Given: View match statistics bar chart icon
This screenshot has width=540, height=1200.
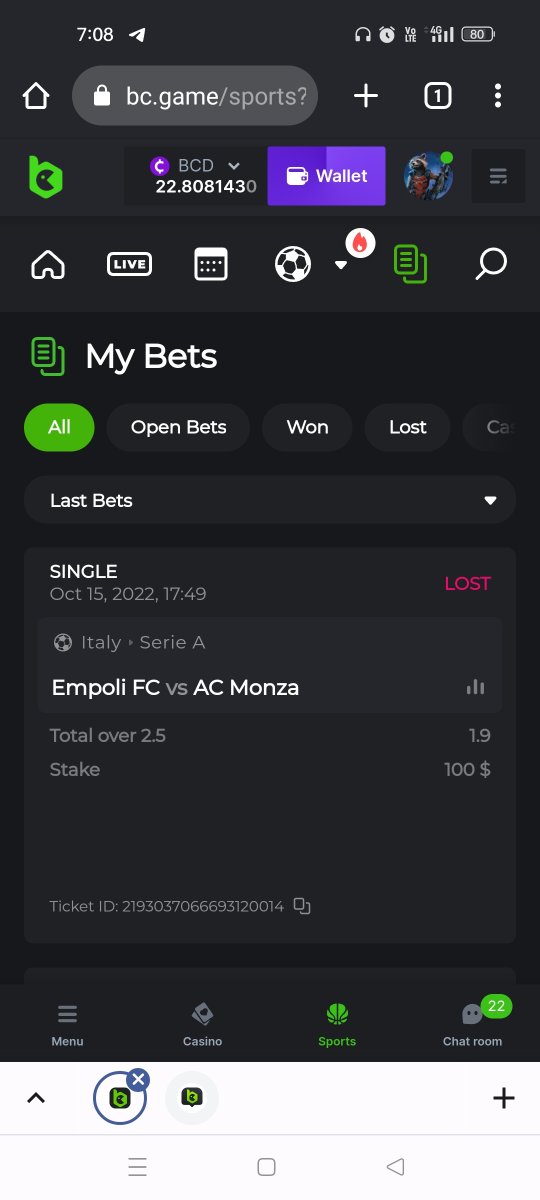Looking at the screenshot, I should tap(475, 687).
